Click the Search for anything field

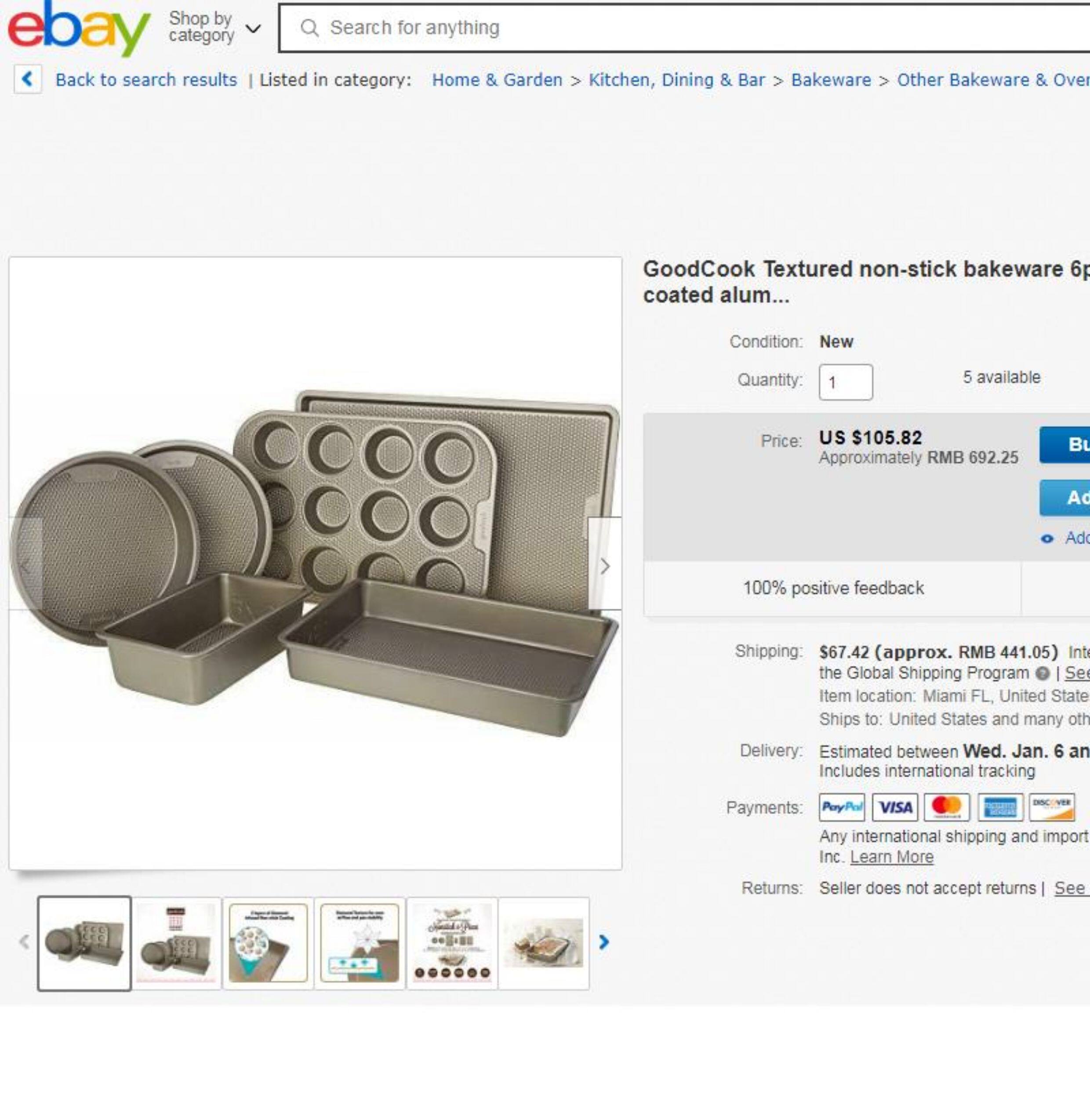click(x=684, y=28)
